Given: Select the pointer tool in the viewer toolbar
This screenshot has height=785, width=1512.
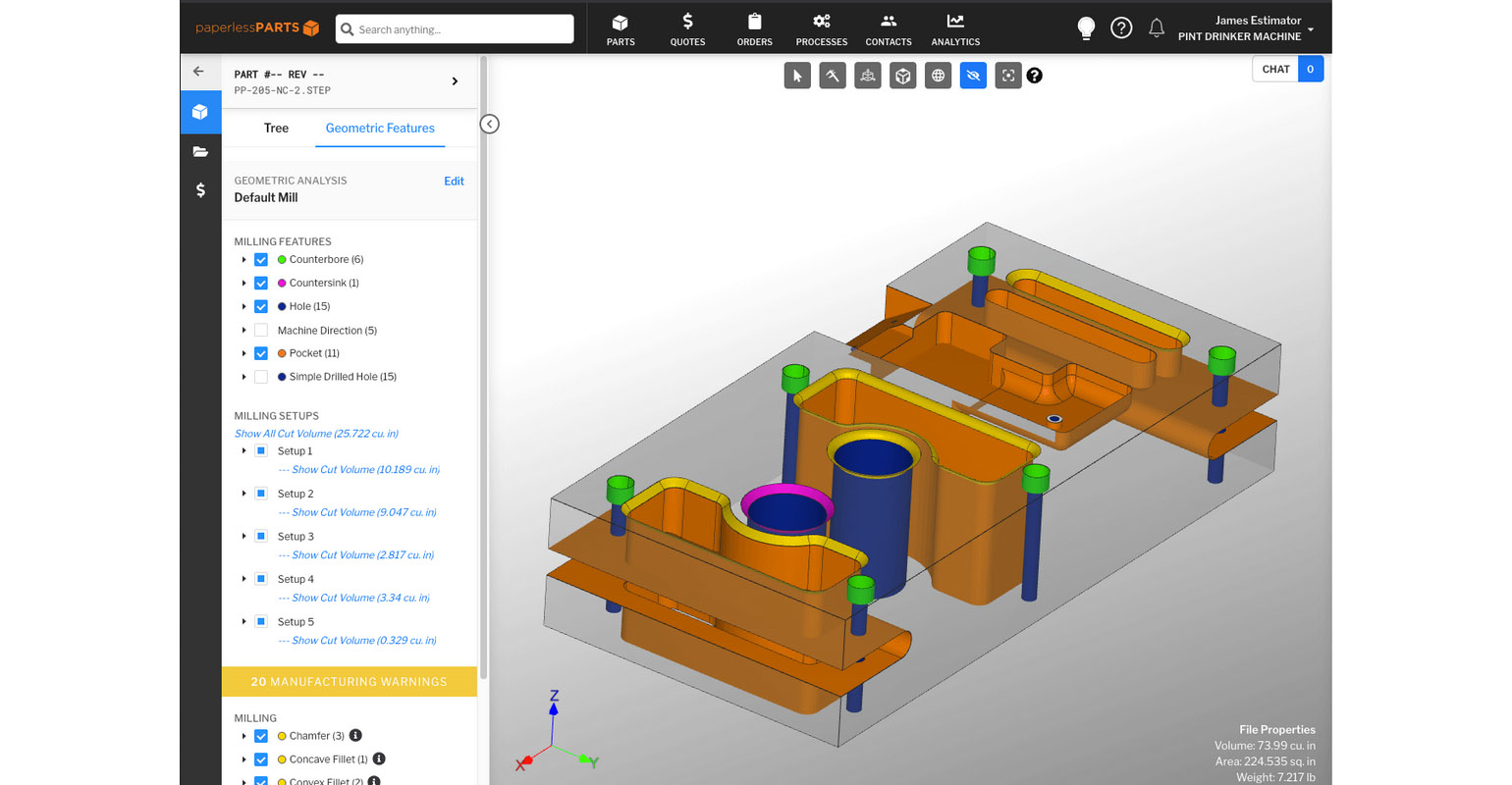Looking at the screenshot, I should tap(797, 75).
